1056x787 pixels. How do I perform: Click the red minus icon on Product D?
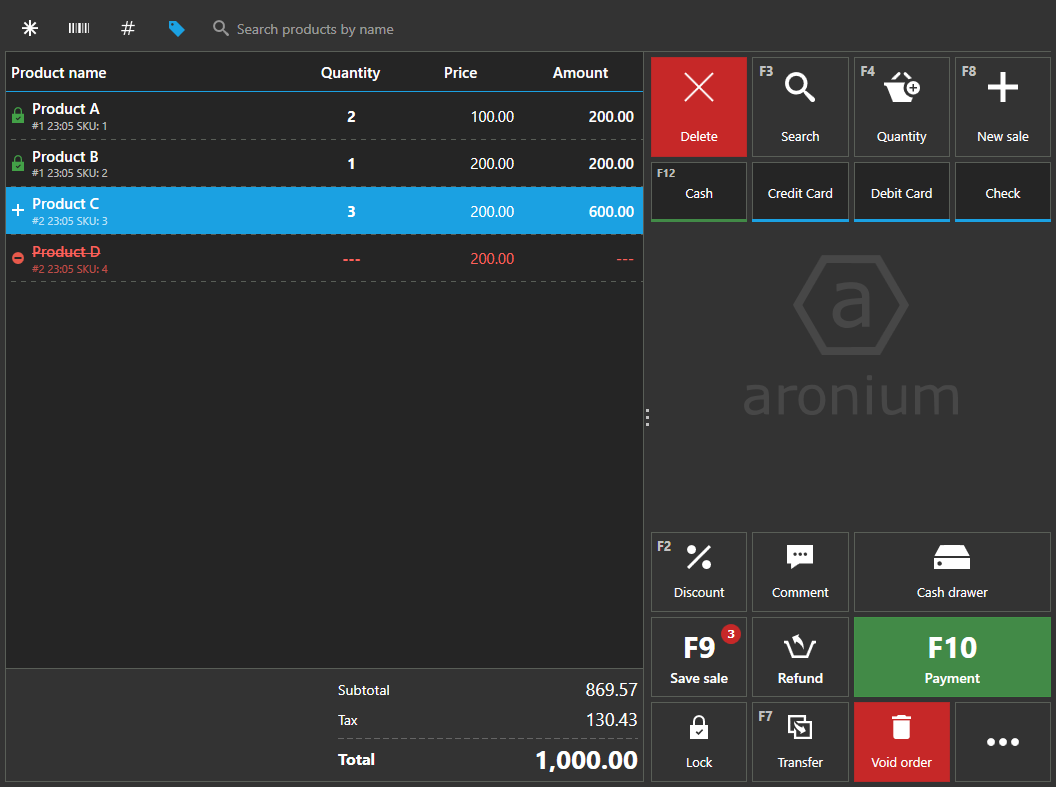click(x=17, y=258)
